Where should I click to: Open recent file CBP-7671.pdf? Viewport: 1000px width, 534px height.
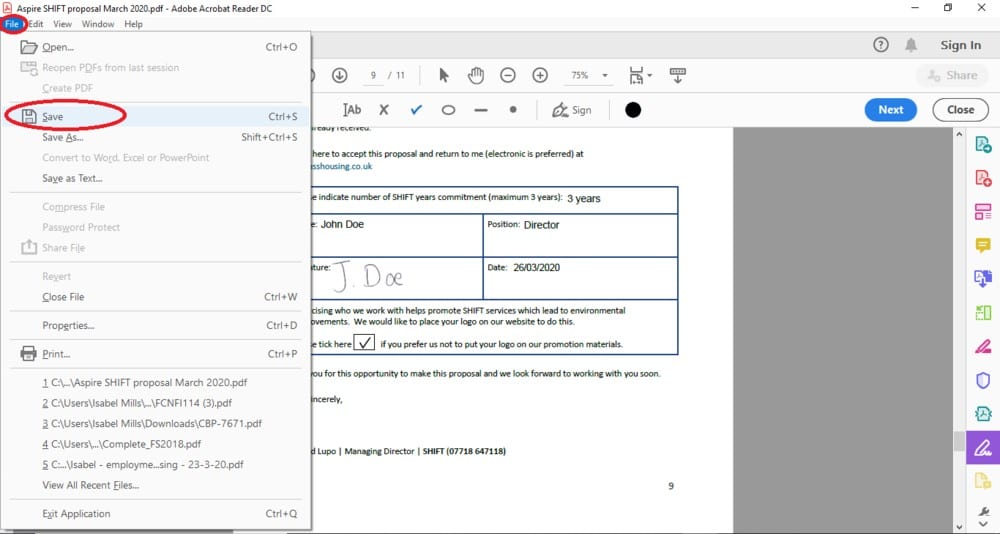[x=158, y=424]
